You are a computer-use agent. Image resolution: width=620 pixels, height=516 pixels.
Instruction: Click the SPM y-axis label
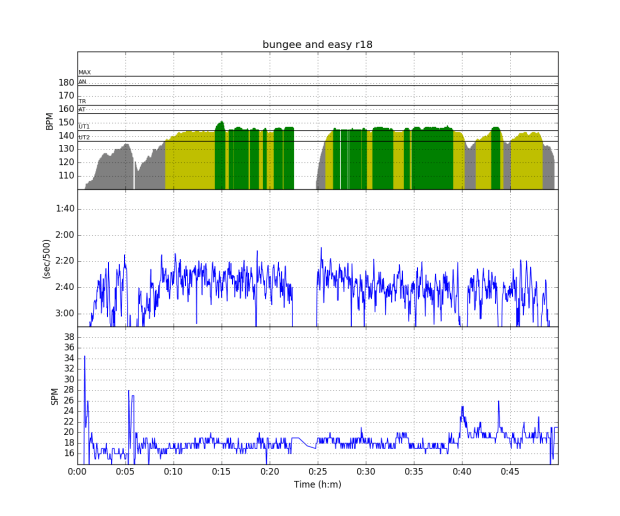tap(55, 395)
